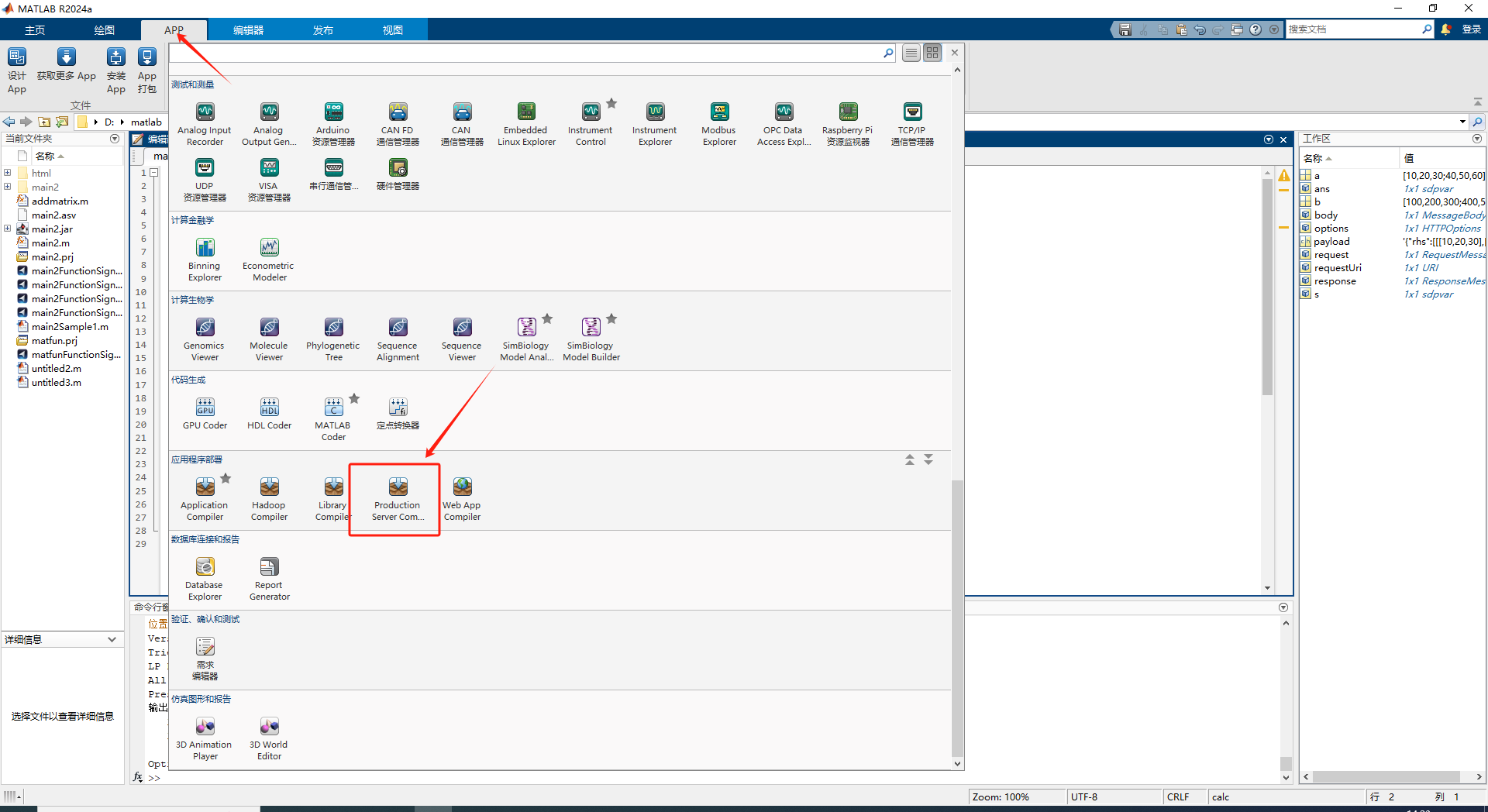Open the Database Explorer app
The image size is (1488, 812).
point(205,579)
